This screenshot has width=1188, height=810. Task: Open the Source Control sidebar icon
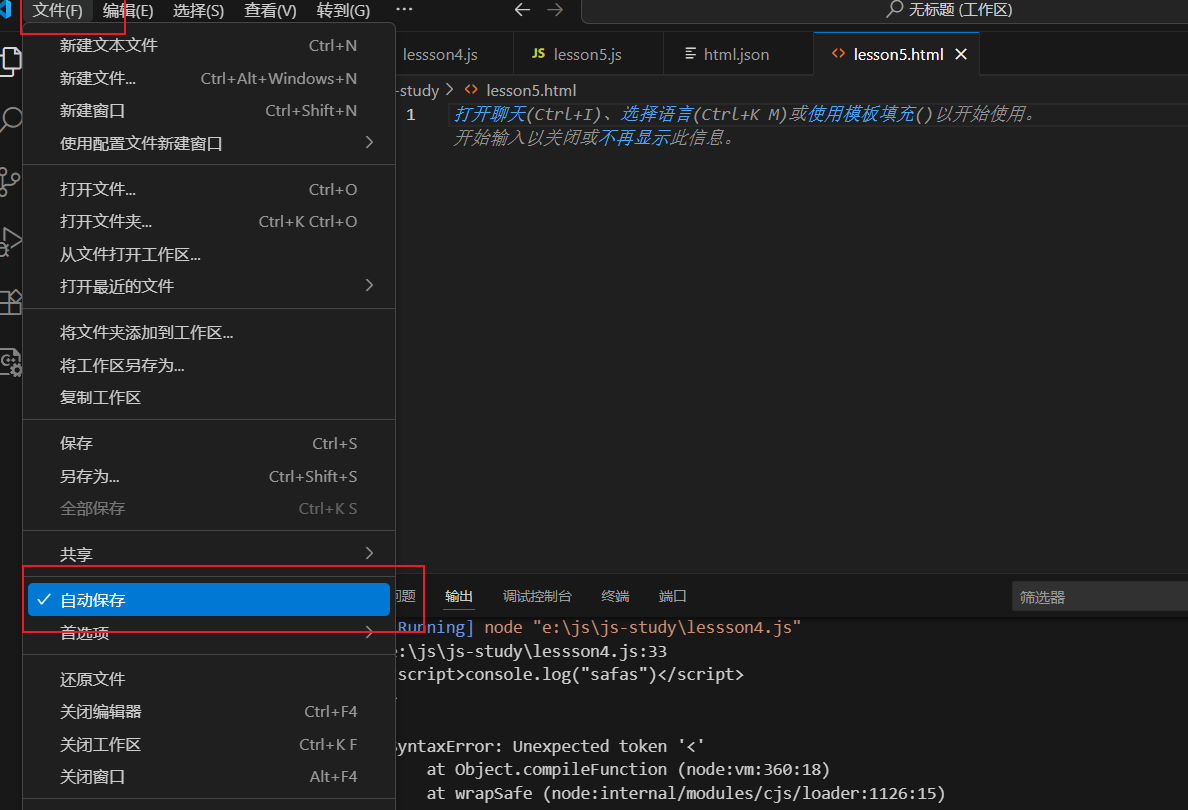[x=10, y=182]
